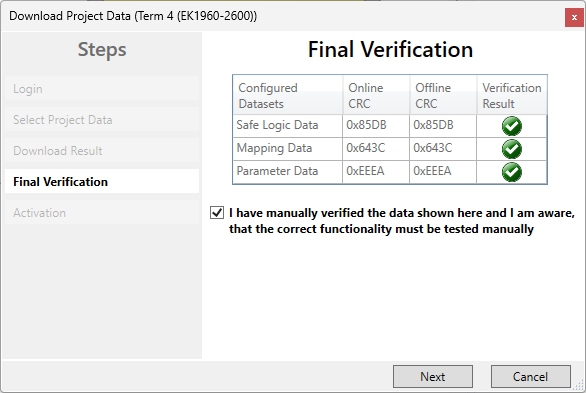Click the green checkmark for Safe Logic Data
Screen dimensions: 586x393
click(512, 126)
